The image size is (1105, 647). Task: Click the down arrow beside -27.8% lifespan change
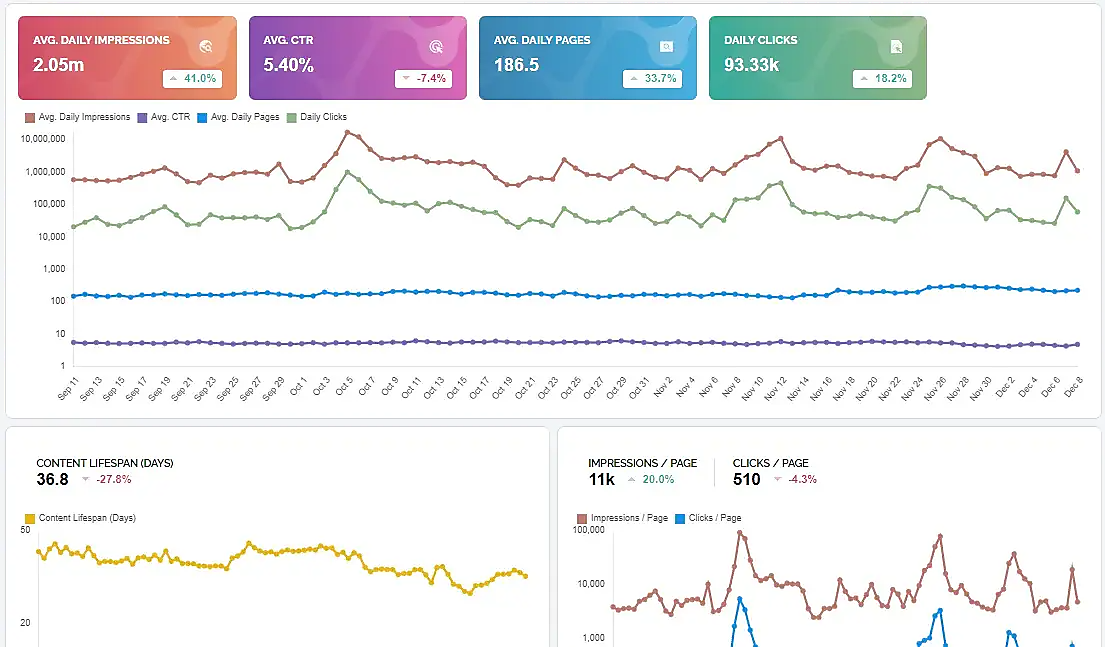[x=85, y=480]
